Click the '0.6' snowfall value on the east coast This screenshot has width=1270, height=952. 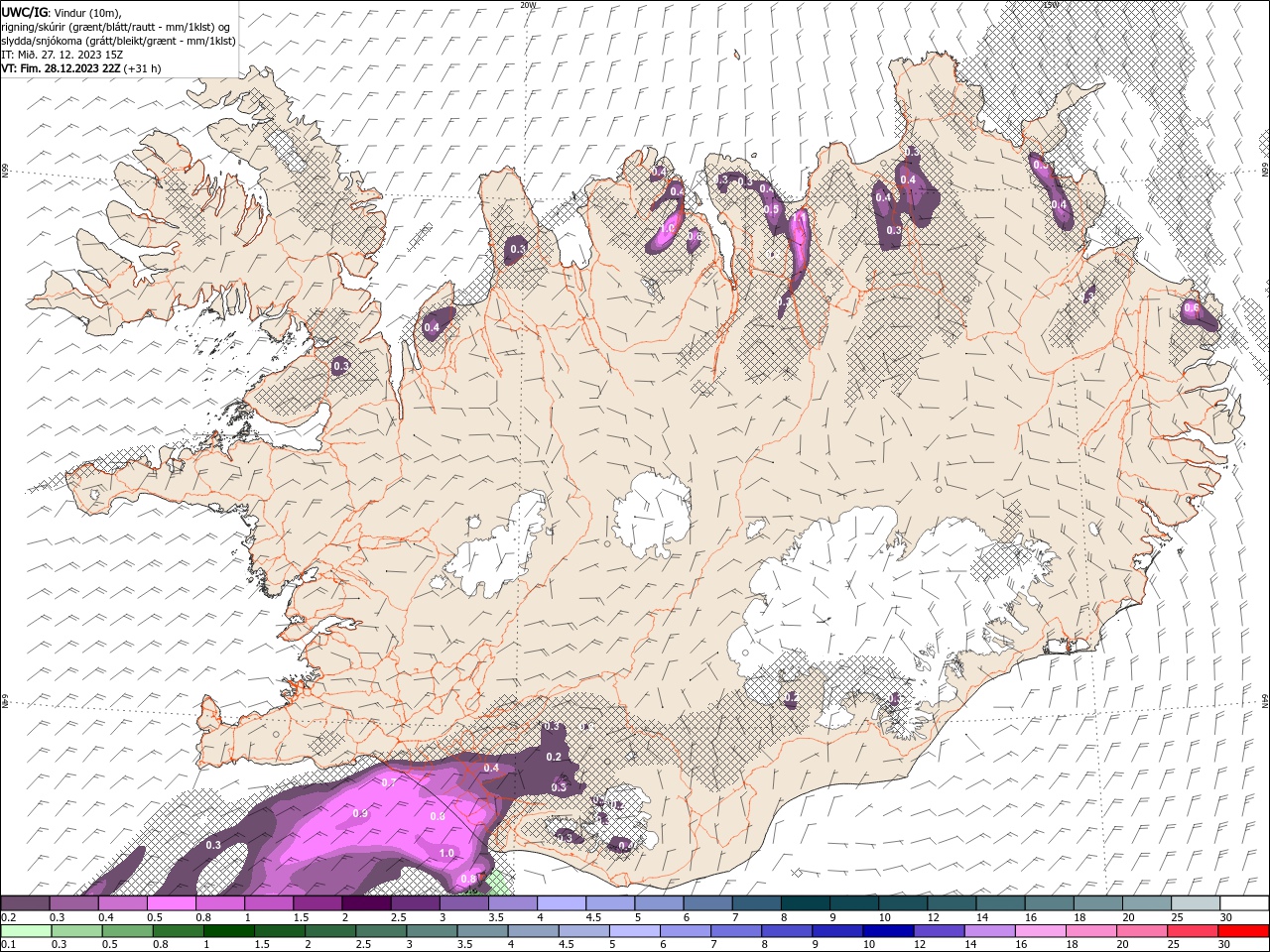[x=1192, y=308]
